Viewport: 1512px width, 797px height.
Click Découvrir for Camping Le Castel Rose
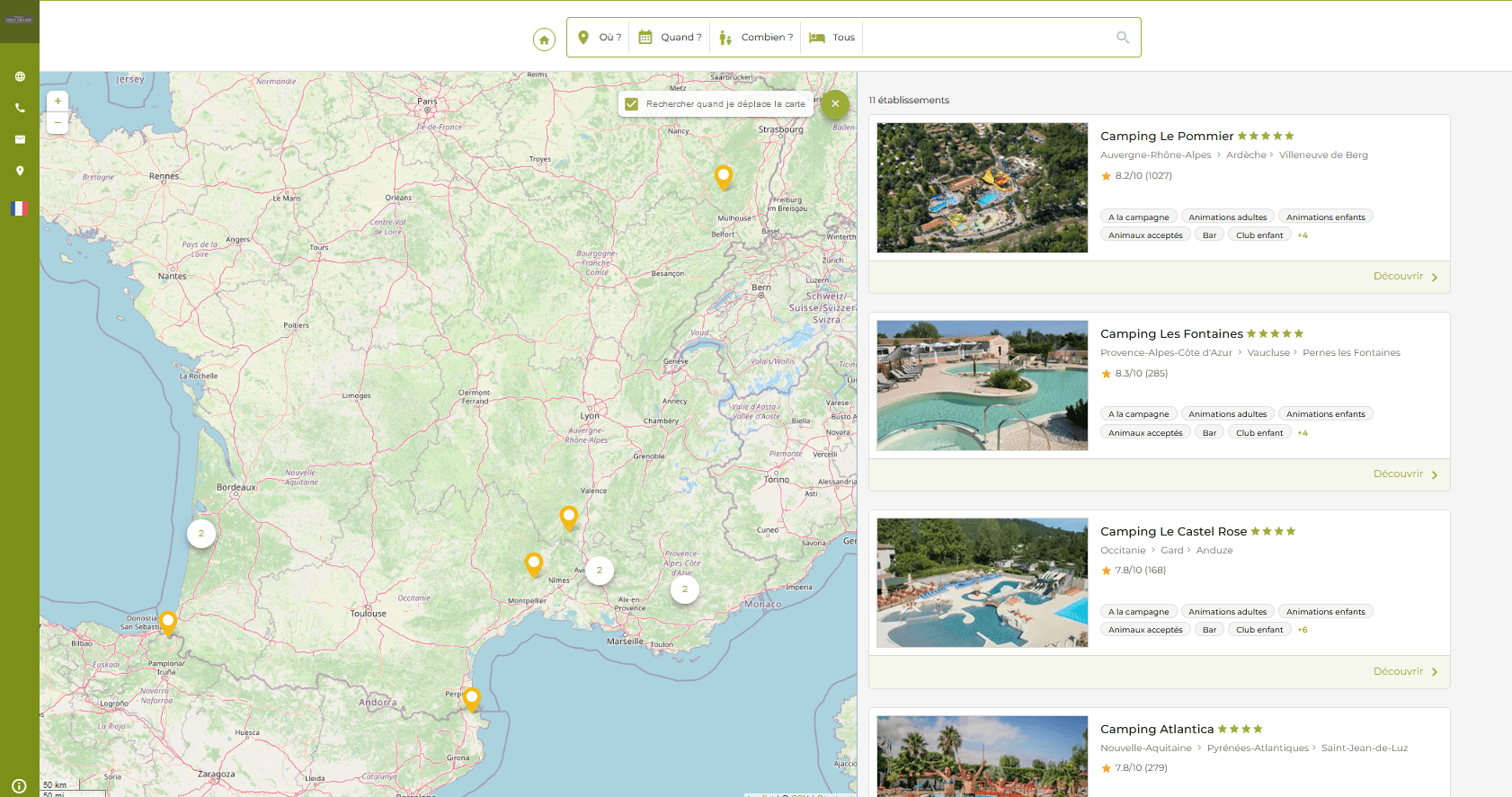pyautogui.click(x=1405, y=672)
